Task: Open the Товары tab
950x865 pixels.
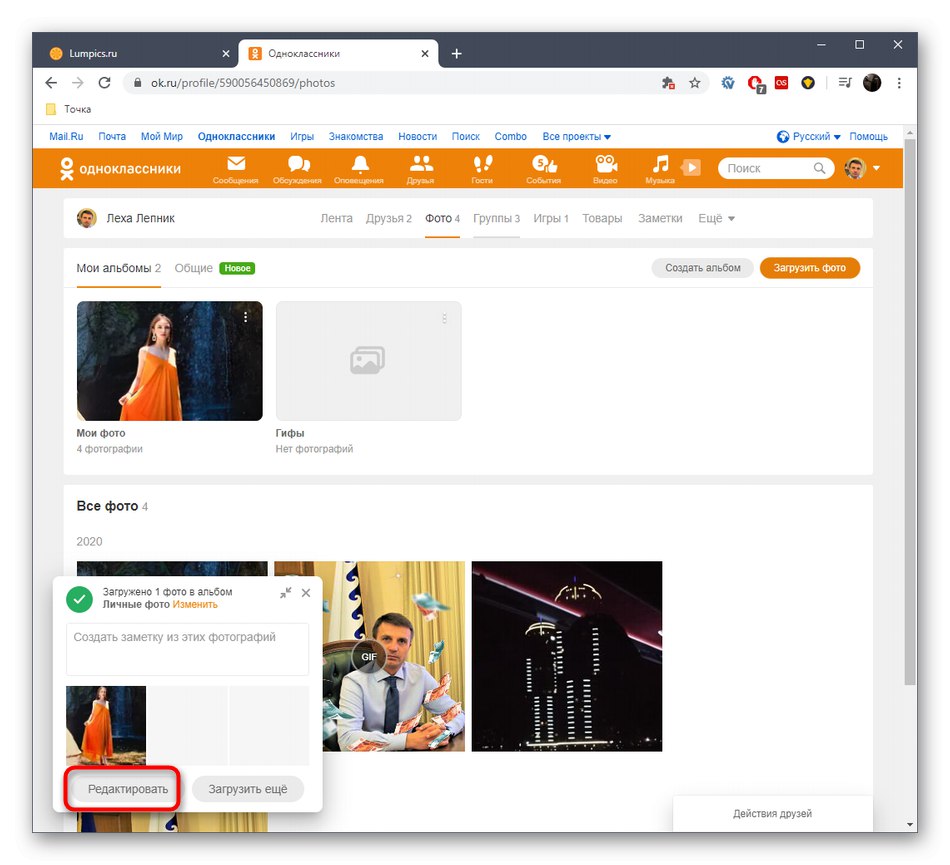Action: coord(602,219)
